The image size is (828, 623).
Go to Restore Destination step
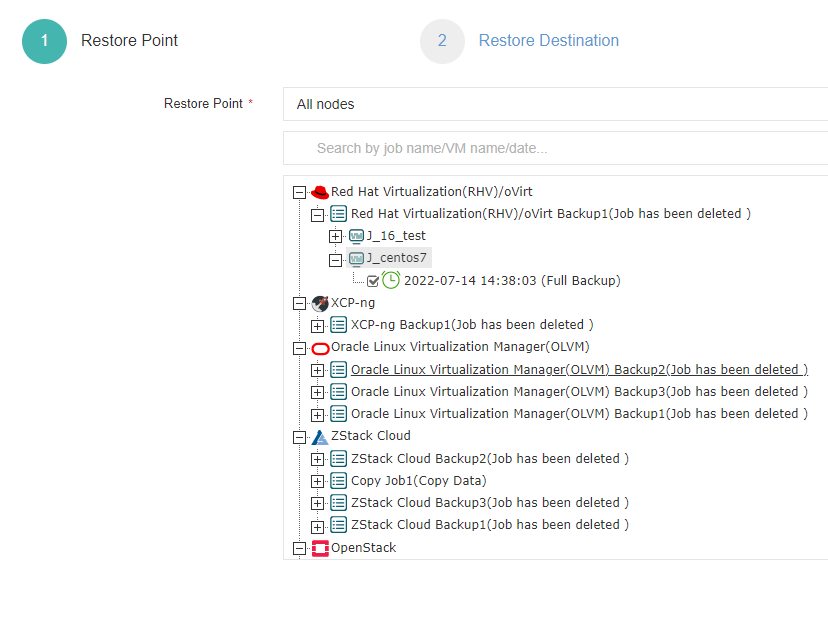(x=548, y=41)
